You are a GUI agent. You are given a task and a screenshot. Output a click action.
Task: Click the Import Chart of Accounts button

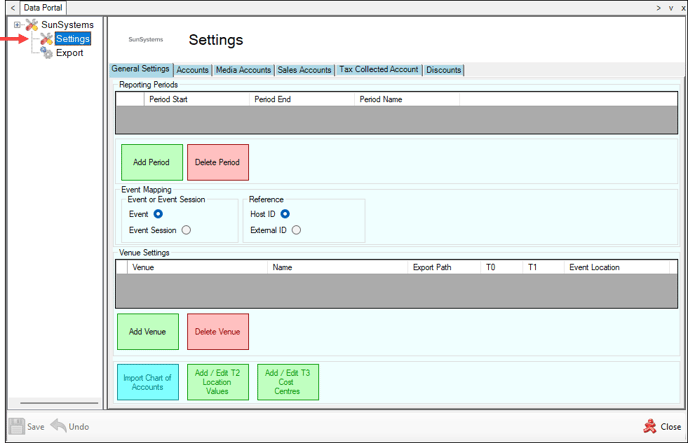[x=146, y=383]
